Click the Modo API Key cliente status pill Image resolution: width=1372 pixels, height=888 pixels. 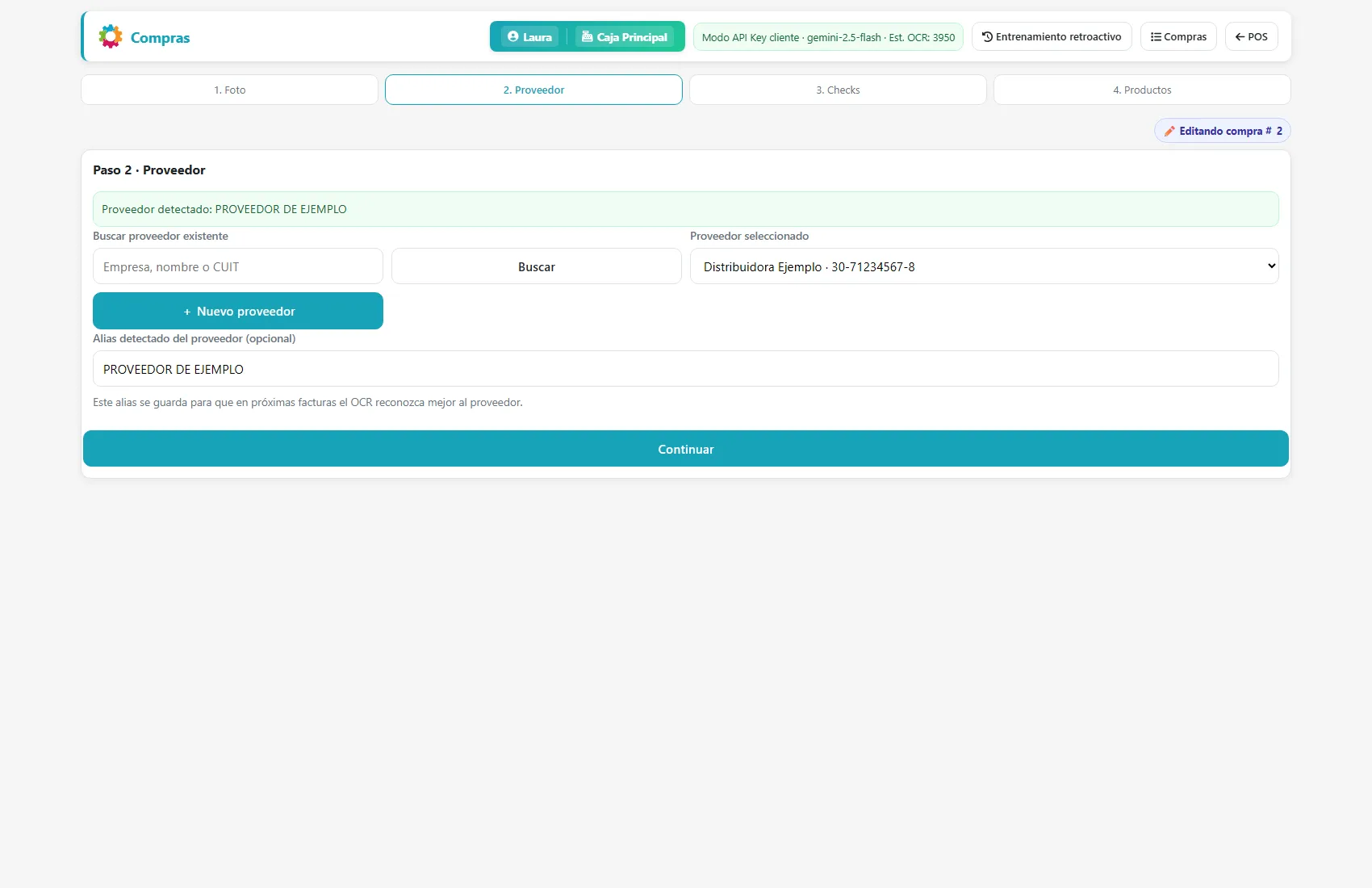828,37
